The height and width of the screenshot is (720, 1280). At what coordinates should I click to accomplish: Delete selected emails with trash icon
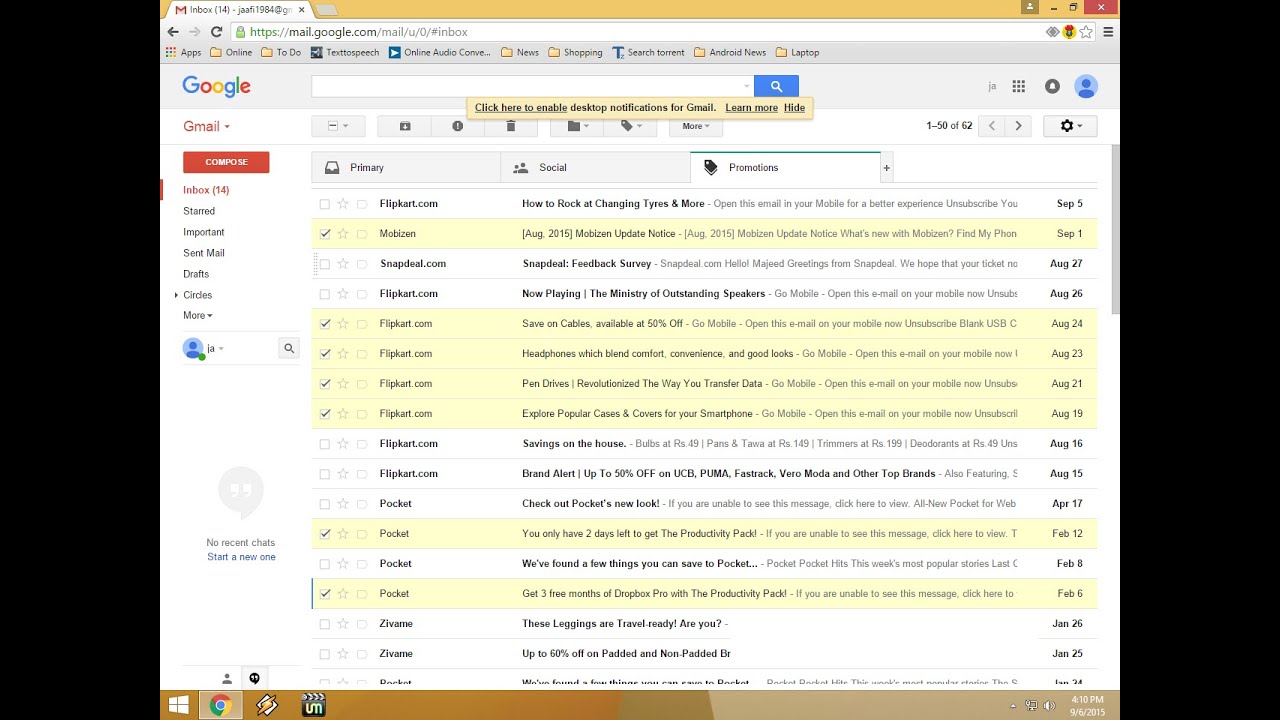(x=511, y=126)
